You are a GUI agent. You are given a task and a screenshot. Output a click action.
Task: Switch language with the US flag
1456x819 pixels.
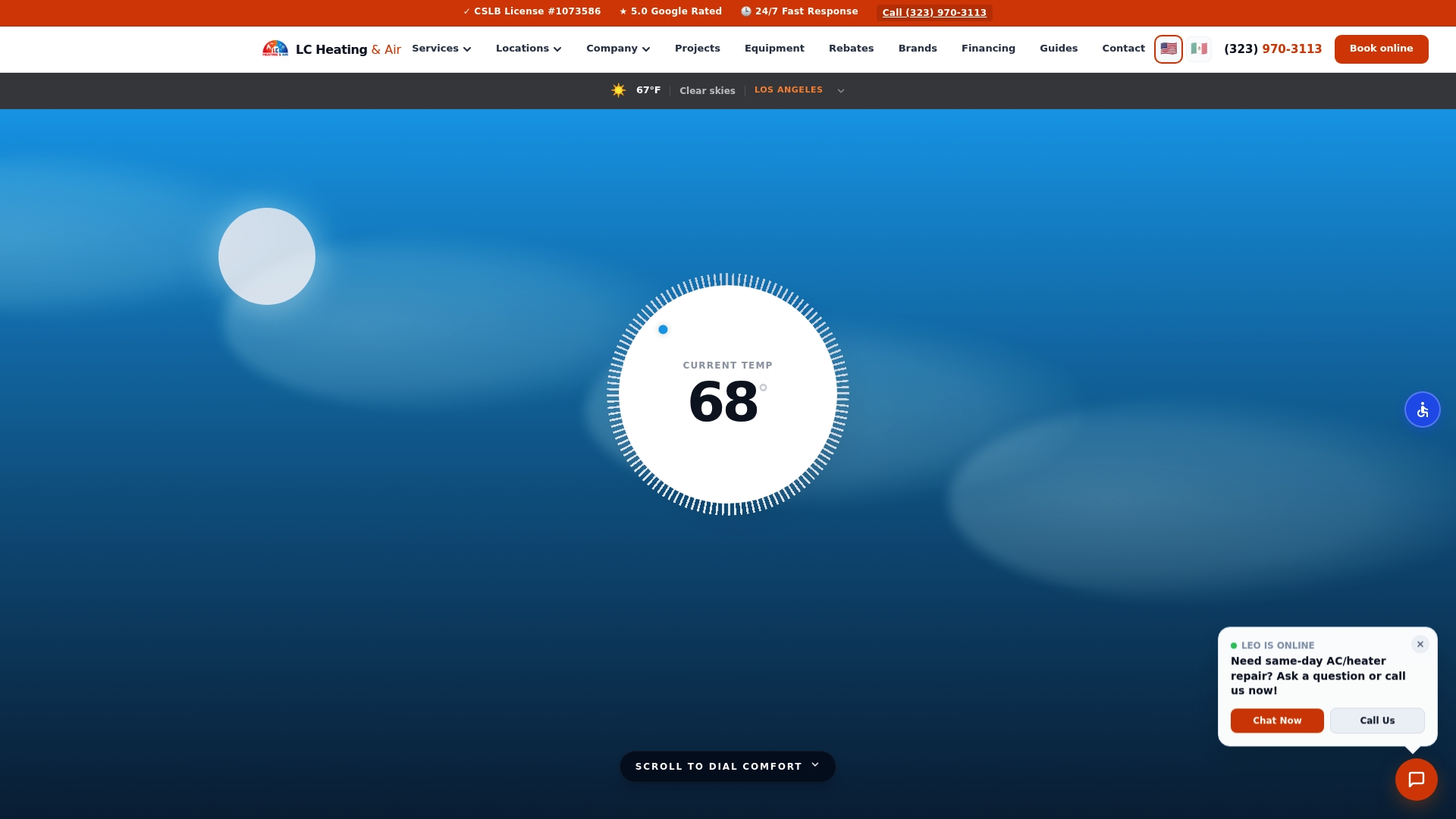coord(1169,49)
